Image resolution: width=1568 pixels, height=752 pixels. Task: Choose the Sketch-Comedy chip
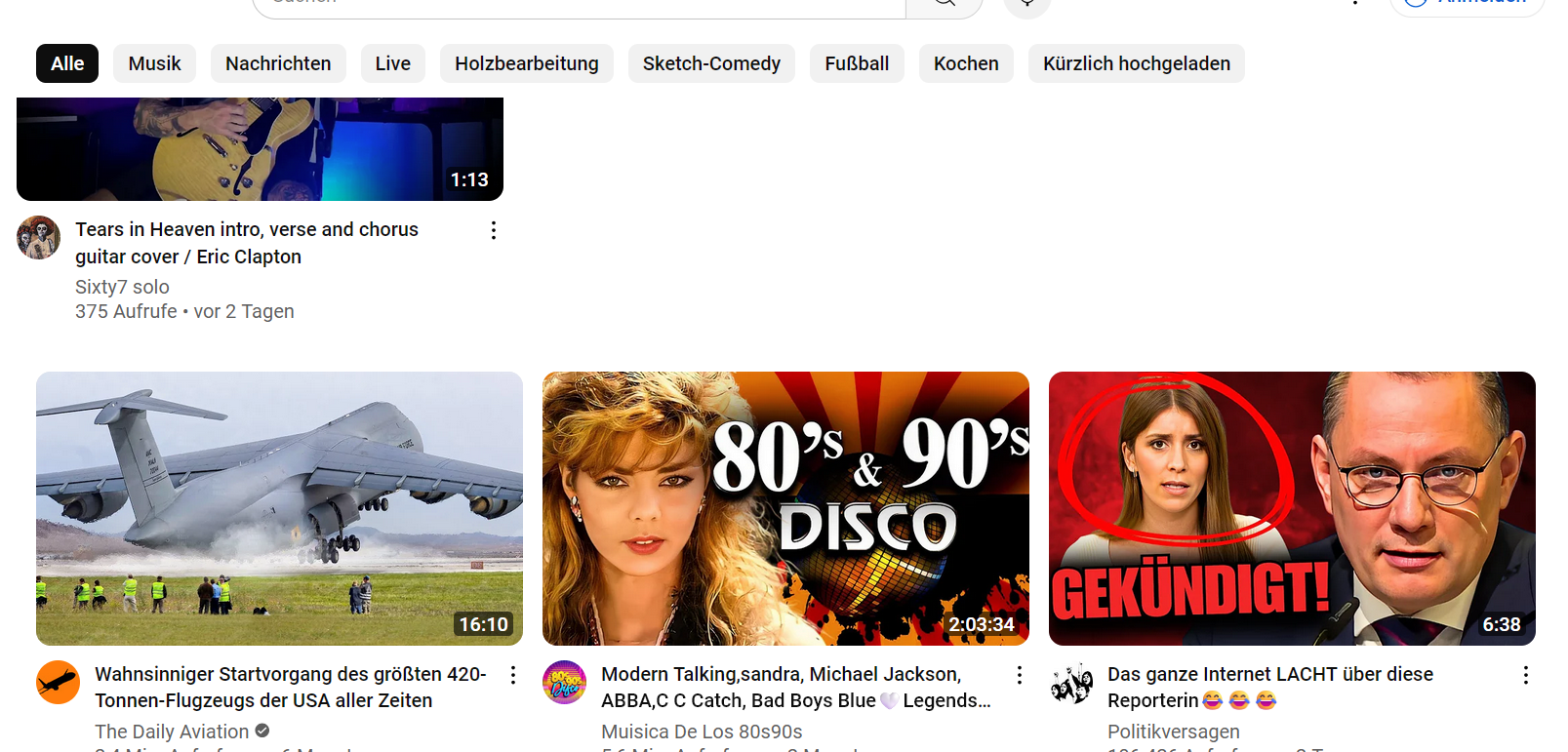711,63
